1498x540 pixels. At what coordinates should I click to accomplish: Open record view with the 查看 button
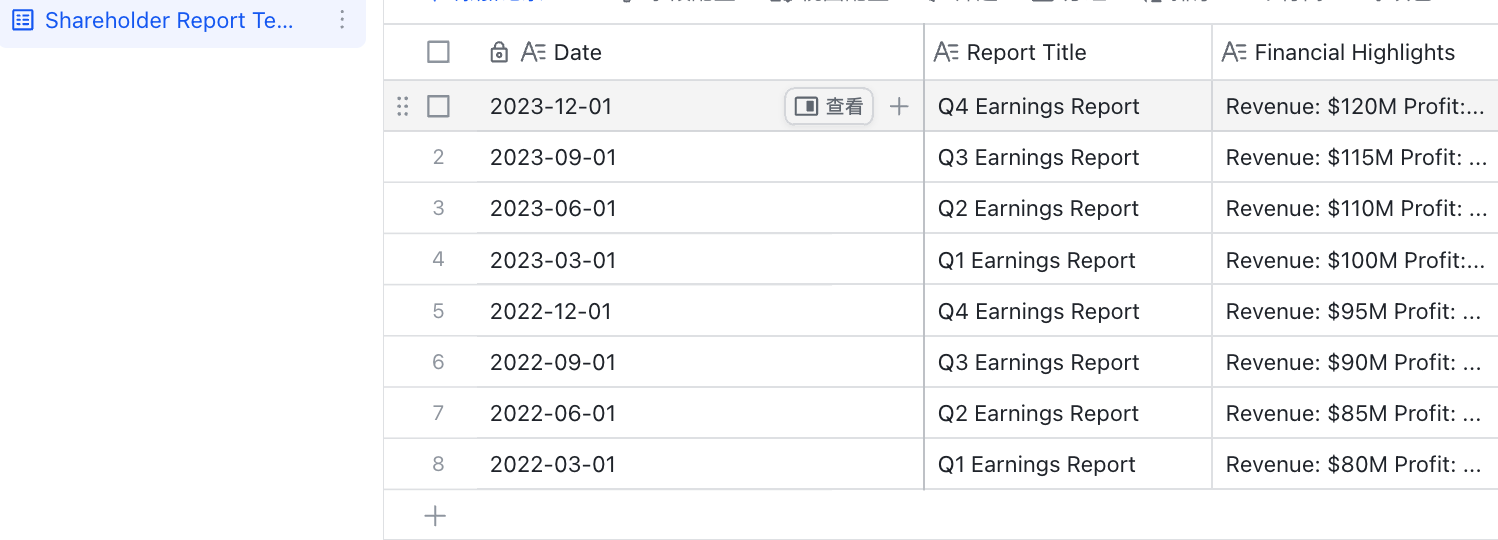[x=829, y=106]
